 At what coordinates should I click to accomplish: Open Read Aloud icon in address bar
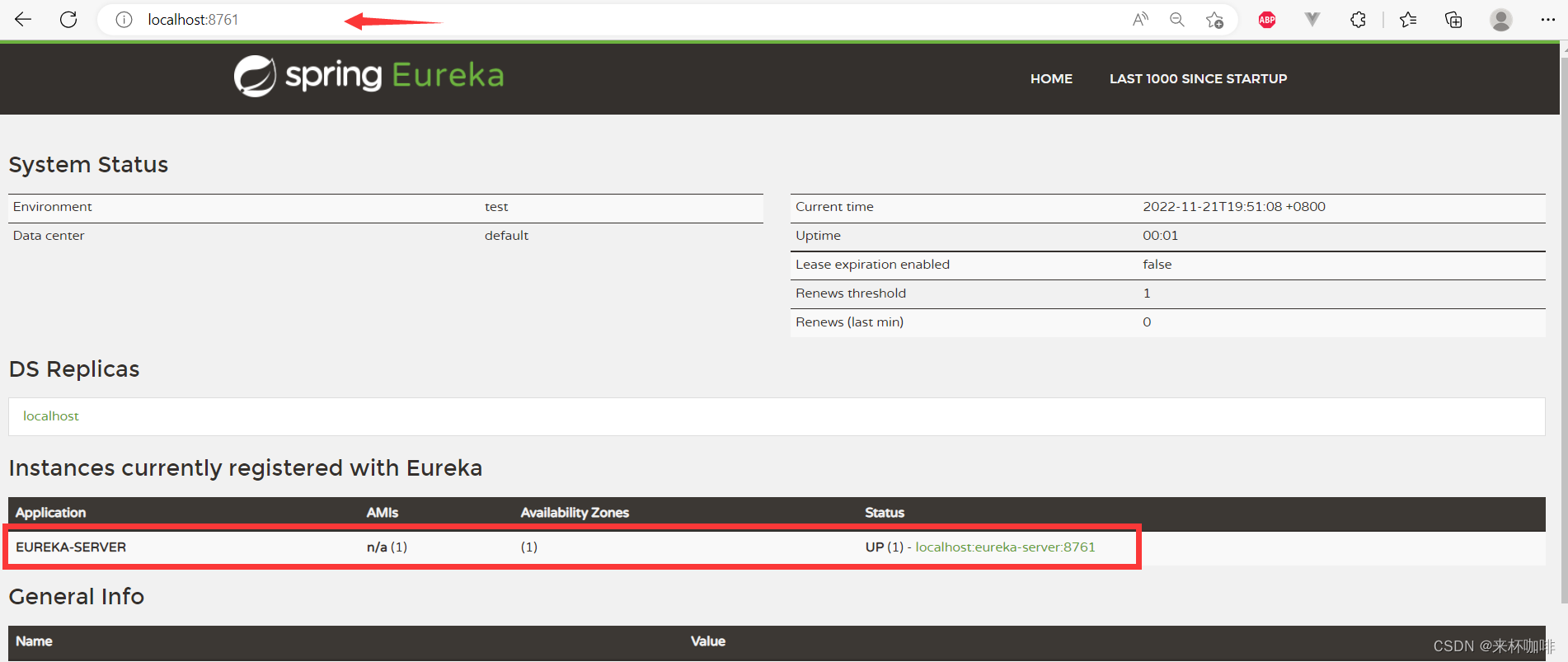(x=1140, y=20)
